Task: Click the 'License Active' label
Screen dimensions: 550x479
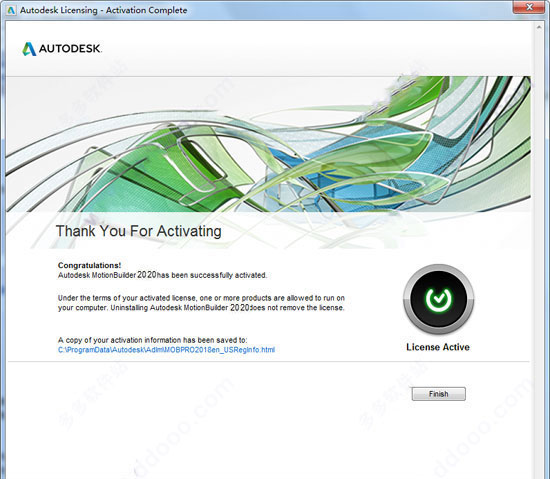Action: [x=438, y=347]
